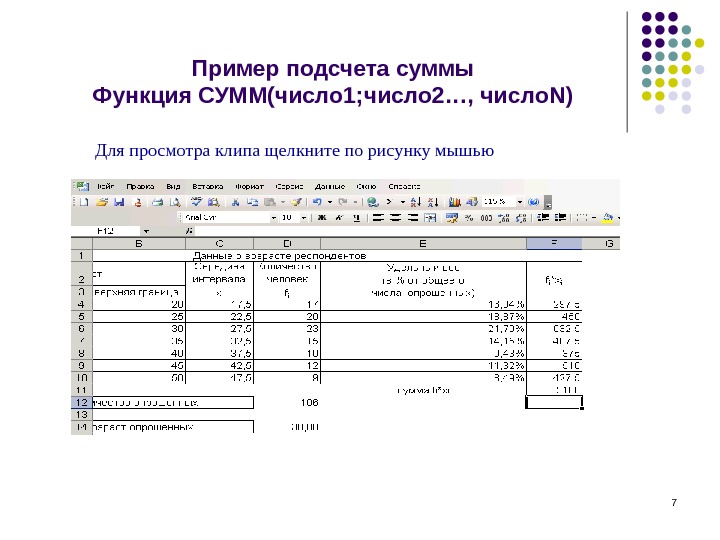Image resolution: width=720 pixels, height=540 pixels.
Task: Open the font size 10 dropdown
Action: pos(304,218)
